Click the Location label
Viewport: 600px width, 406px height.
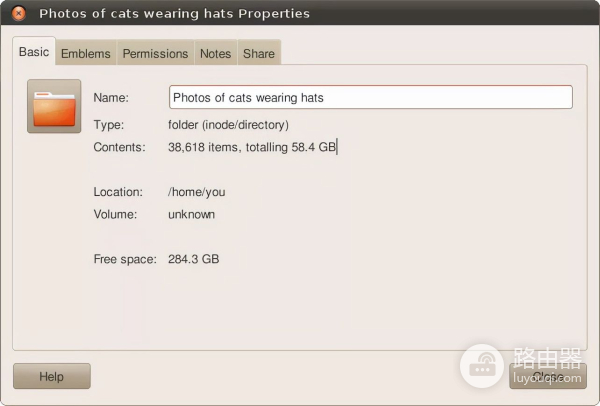pyautogui.click(x=118, y=192)
